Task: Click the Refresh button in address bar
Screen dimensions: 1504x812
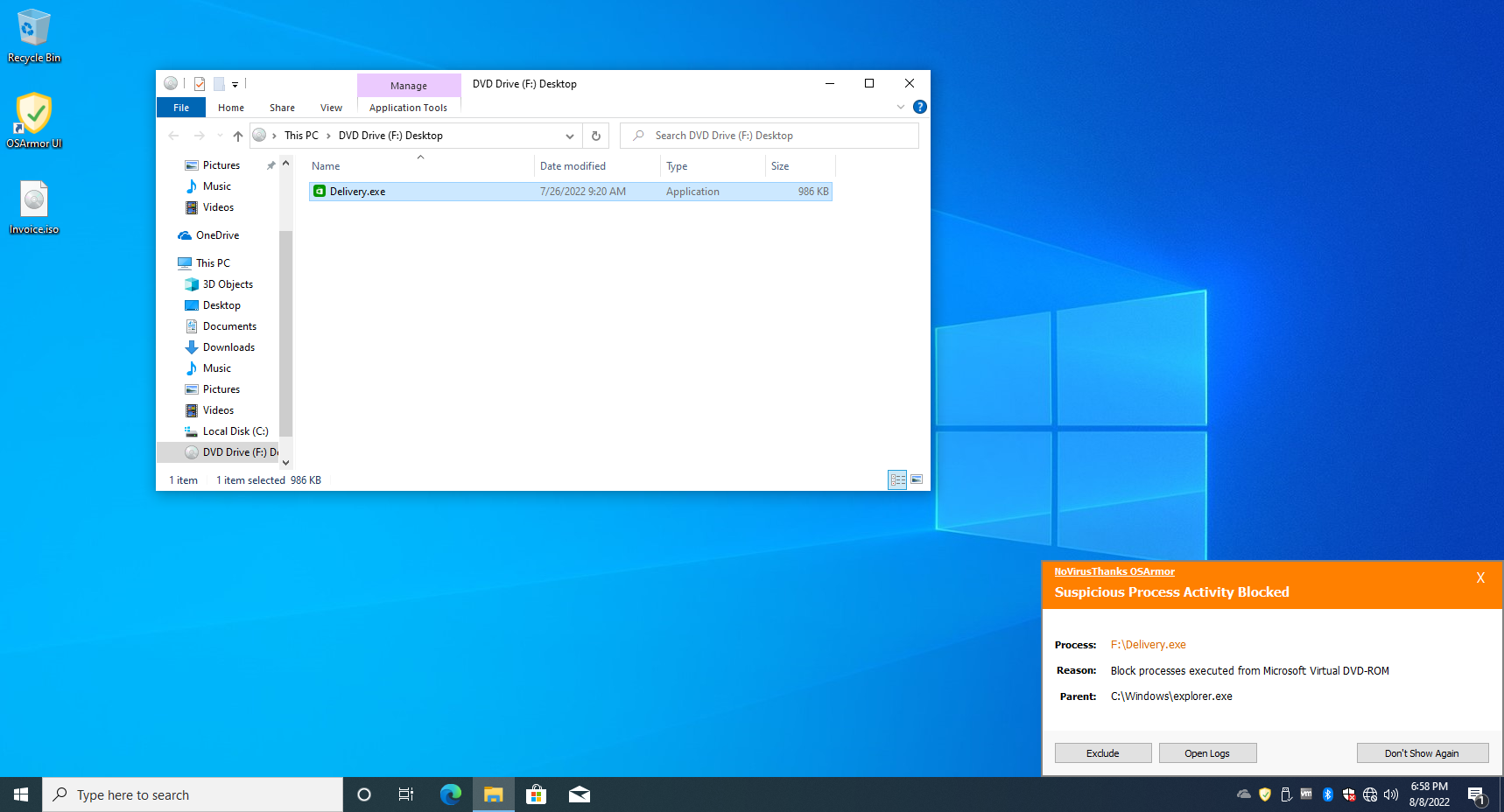Action: click(x=596, y=136)
